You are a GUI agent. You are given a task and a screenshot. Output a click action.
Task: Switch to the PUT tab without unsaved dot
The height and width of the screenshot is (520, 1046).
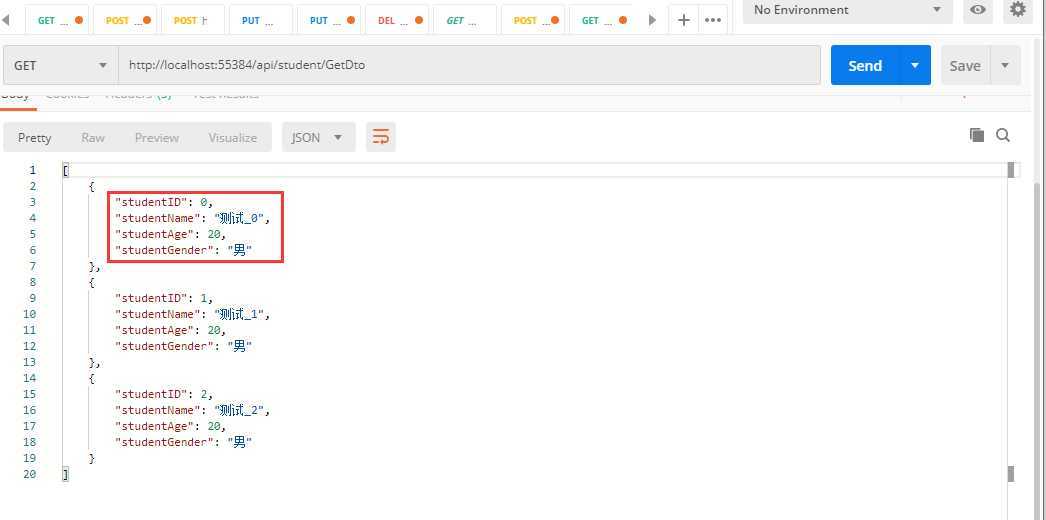click(260, 20)
